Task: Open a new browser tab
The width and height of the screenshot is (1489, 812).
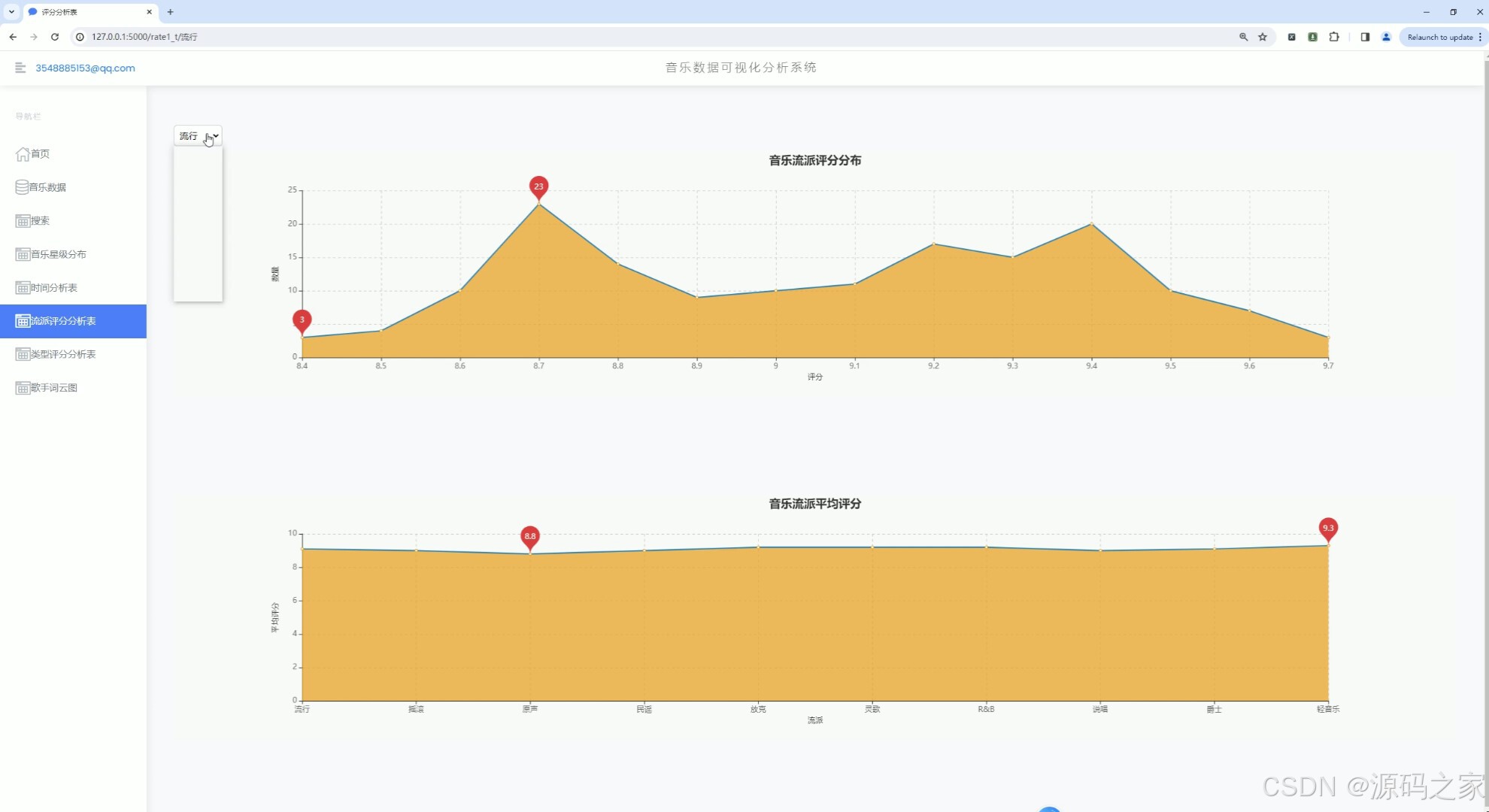Action: tap(171, 12)
